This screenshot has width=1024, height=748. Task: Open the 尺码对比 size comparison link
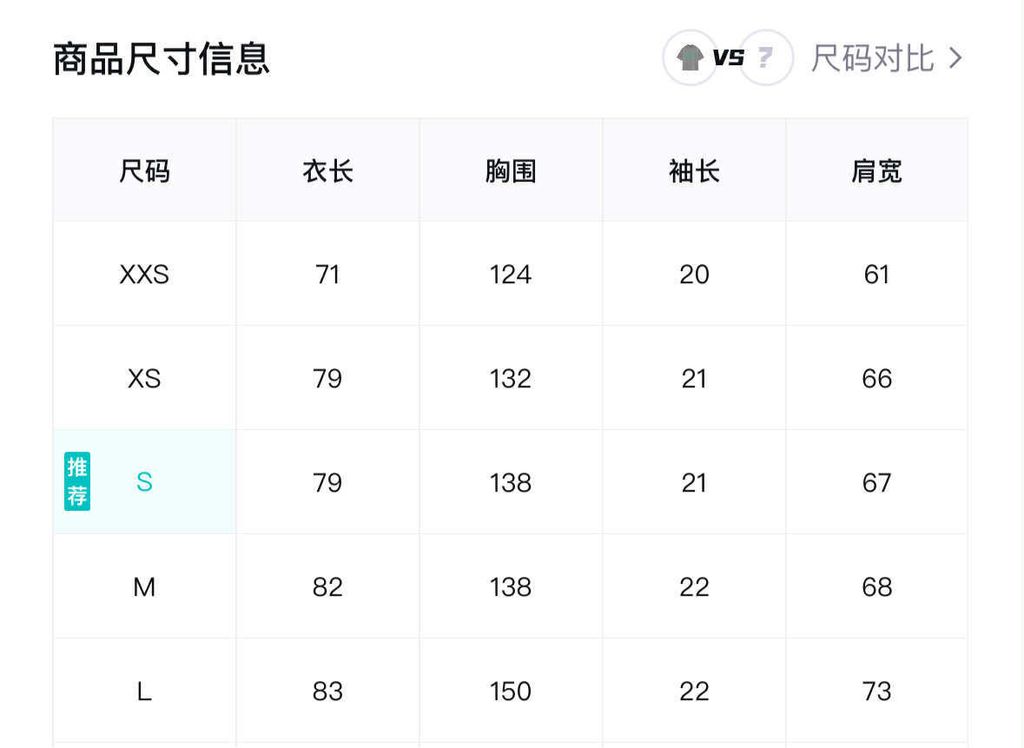(x=872, y=58)
